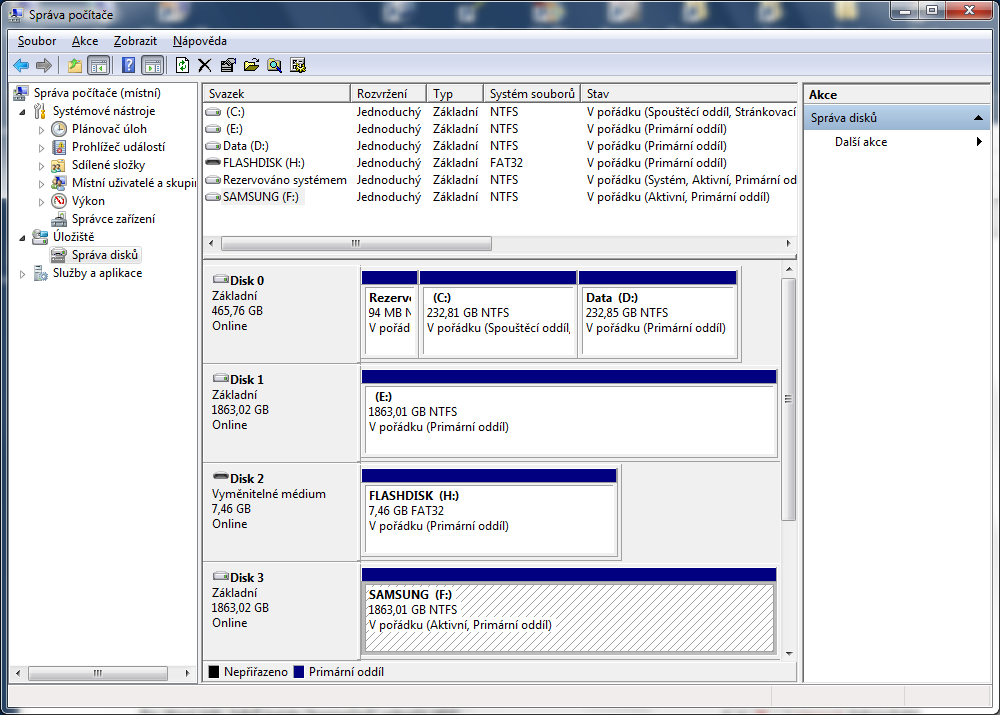Toggle the console tree show/hide button
Image resolution: width=1000 pixels, height=715 pixels.
pos(98,65)
